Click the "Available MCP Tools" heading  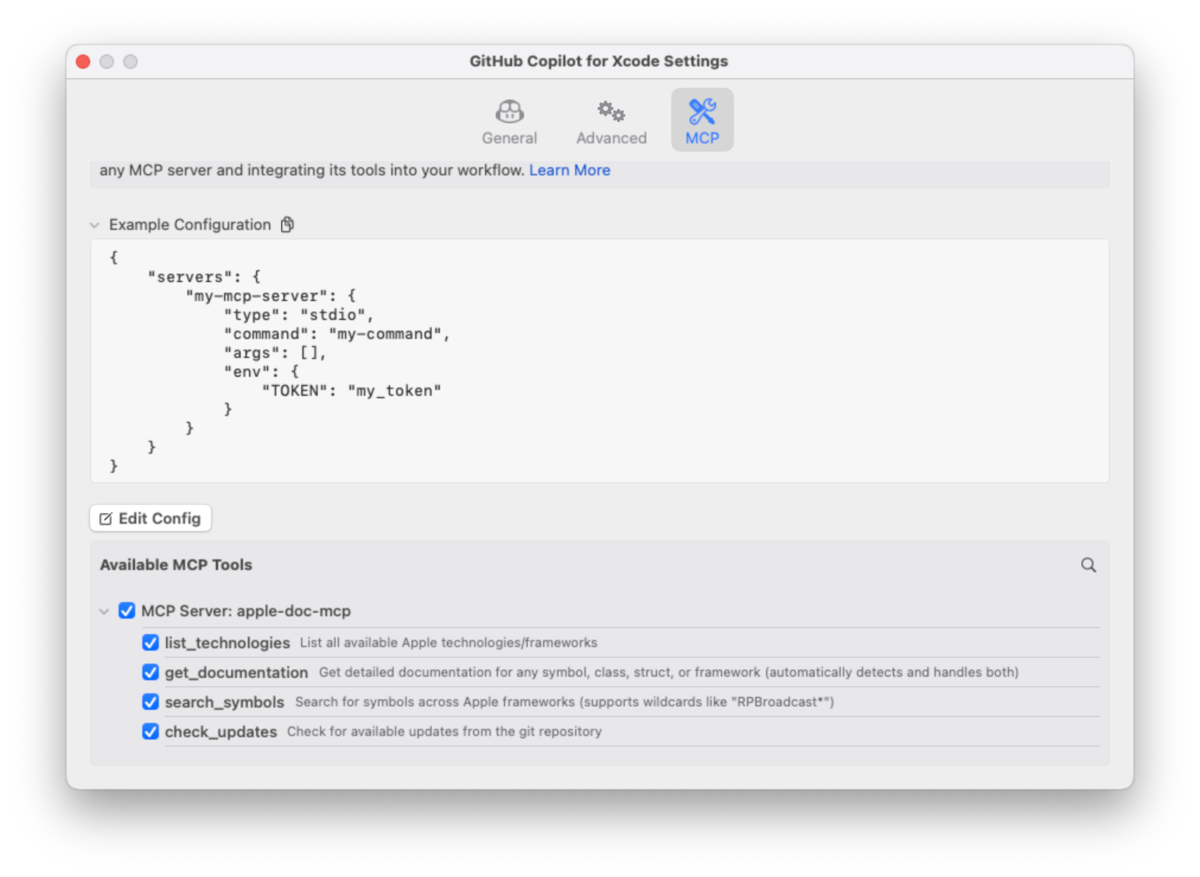(x=176, y=565)
